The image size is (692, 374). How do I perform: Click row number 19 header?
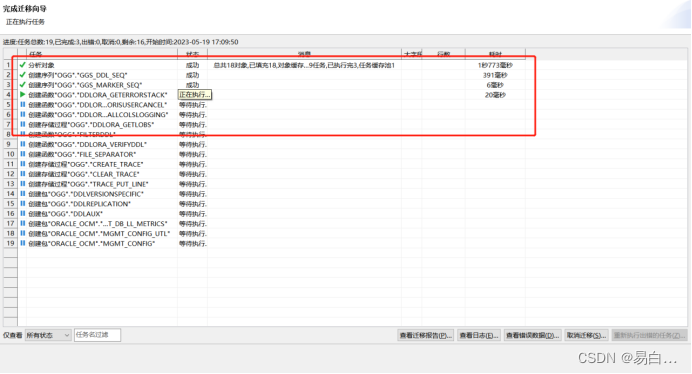10,243
